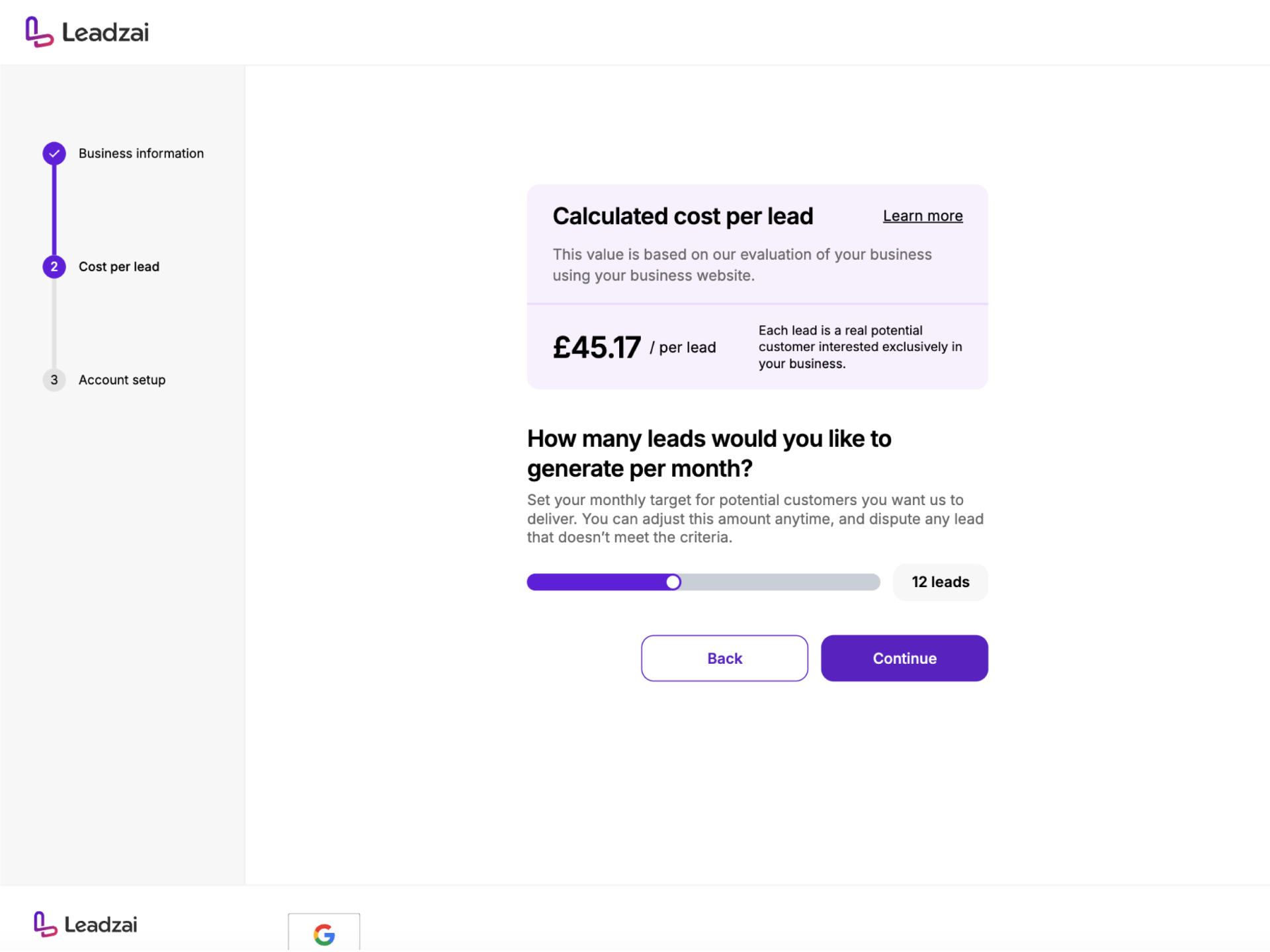Click the £45.17 per lead price
The width and height of the screenshot is (1270, 952).
(x=634, y=347)
